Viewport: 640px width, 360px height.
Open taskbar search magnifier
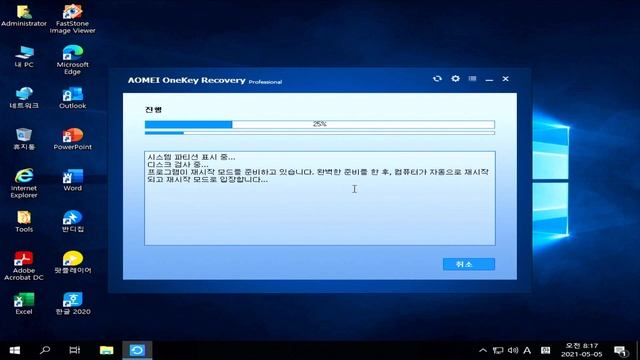pos(45,350)
